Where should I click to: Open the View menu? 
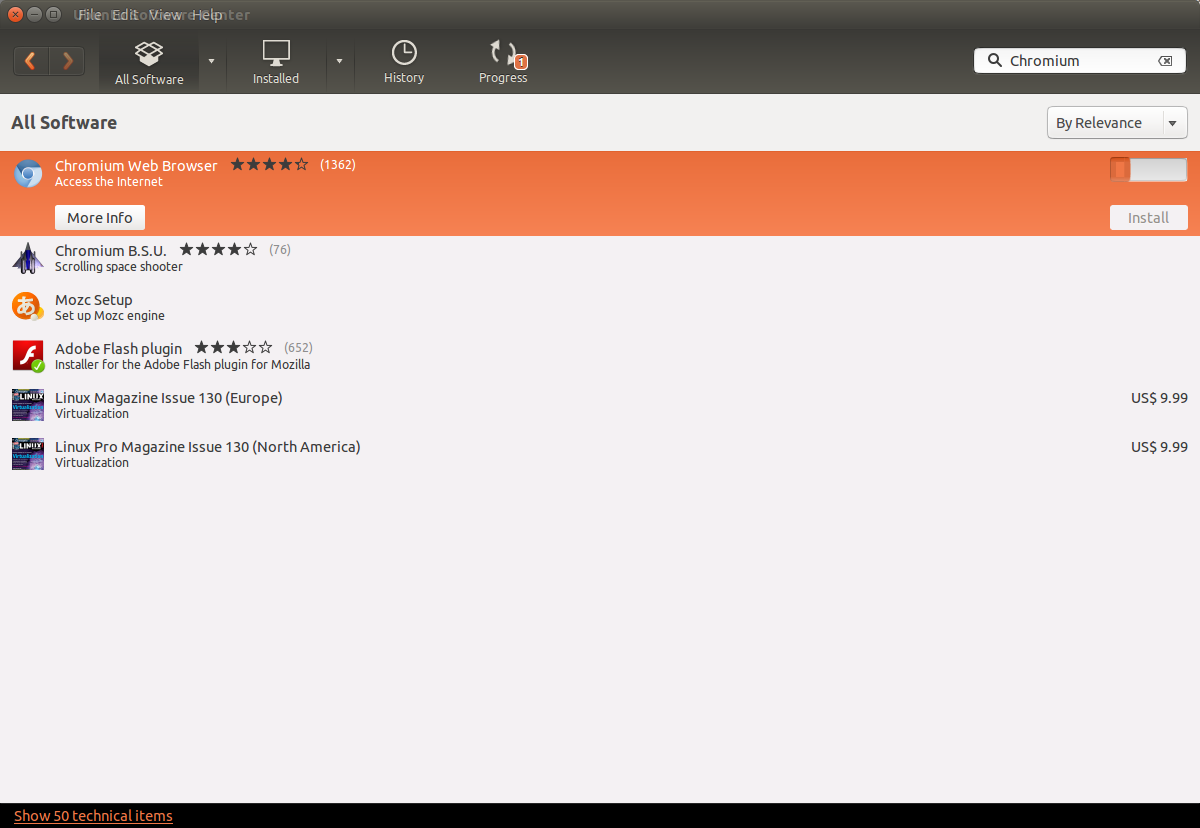pyautogui.click(x=166, y=15)
